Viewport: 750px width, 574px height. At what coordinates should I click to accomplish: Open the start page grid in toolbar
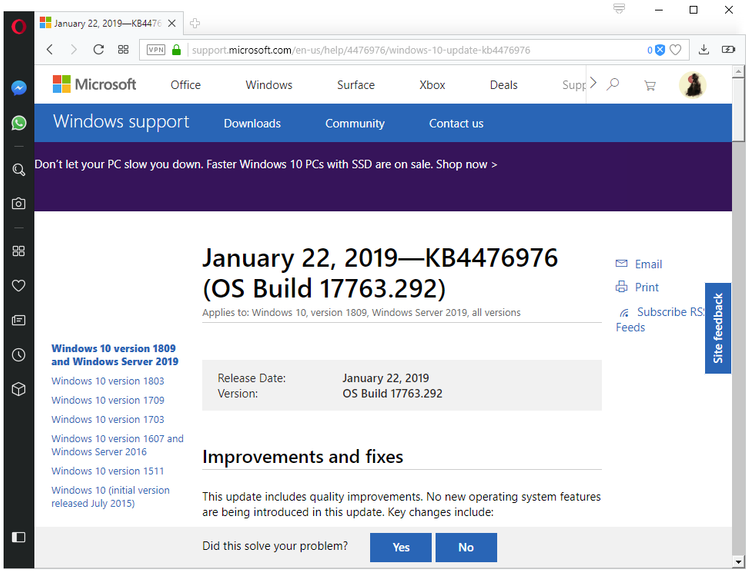pyautogui.click(x=123, y=49)
